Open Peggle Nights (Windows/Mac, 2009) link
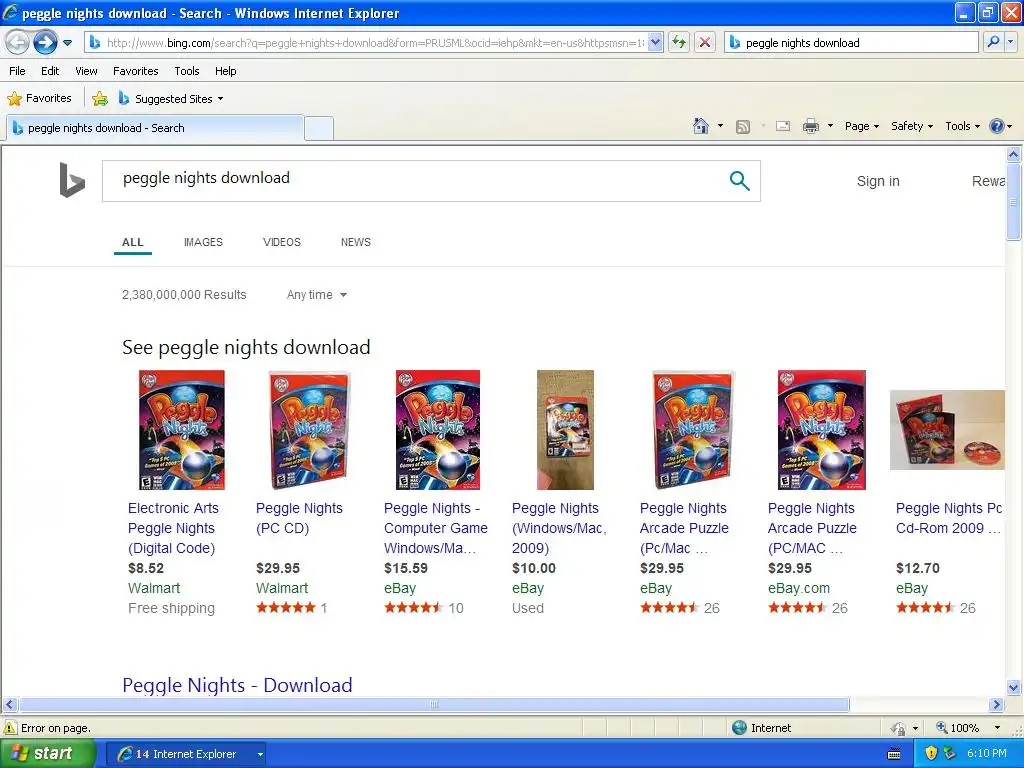The image size is (1024, 768). (559, 528)
